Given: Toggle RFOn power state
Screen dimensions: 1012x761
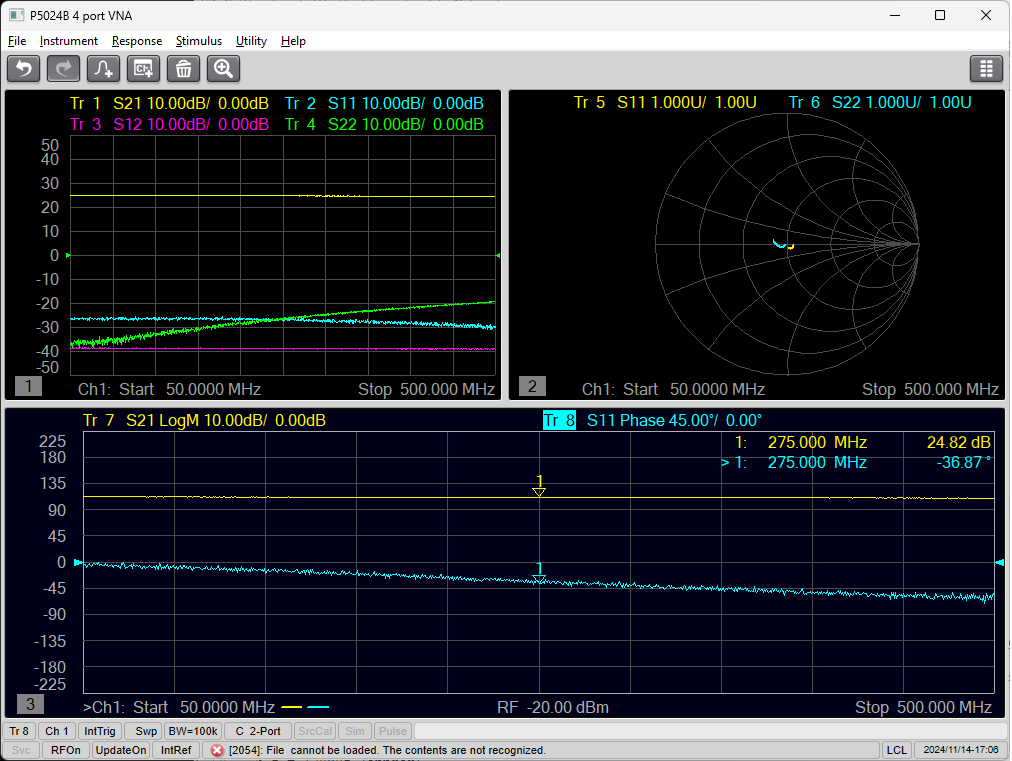Looking at the screenshot, I should click(x=66, y=750).
